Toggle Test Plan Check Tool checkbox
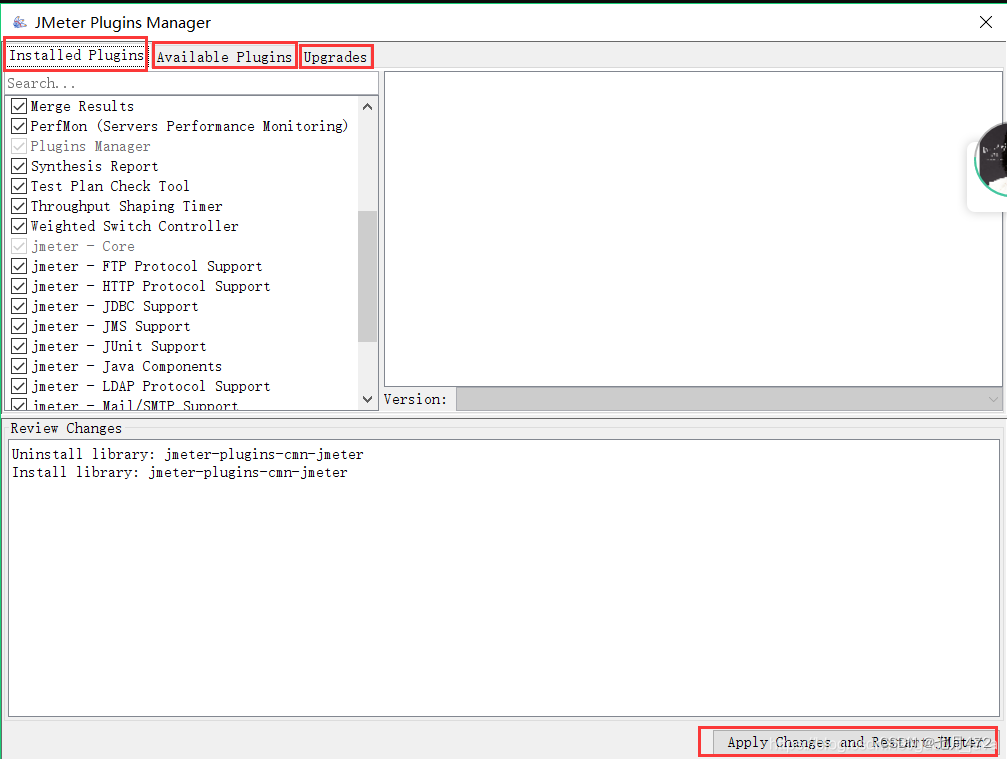The height and width of the screenshot is (759, 1007). pos(19,186)
